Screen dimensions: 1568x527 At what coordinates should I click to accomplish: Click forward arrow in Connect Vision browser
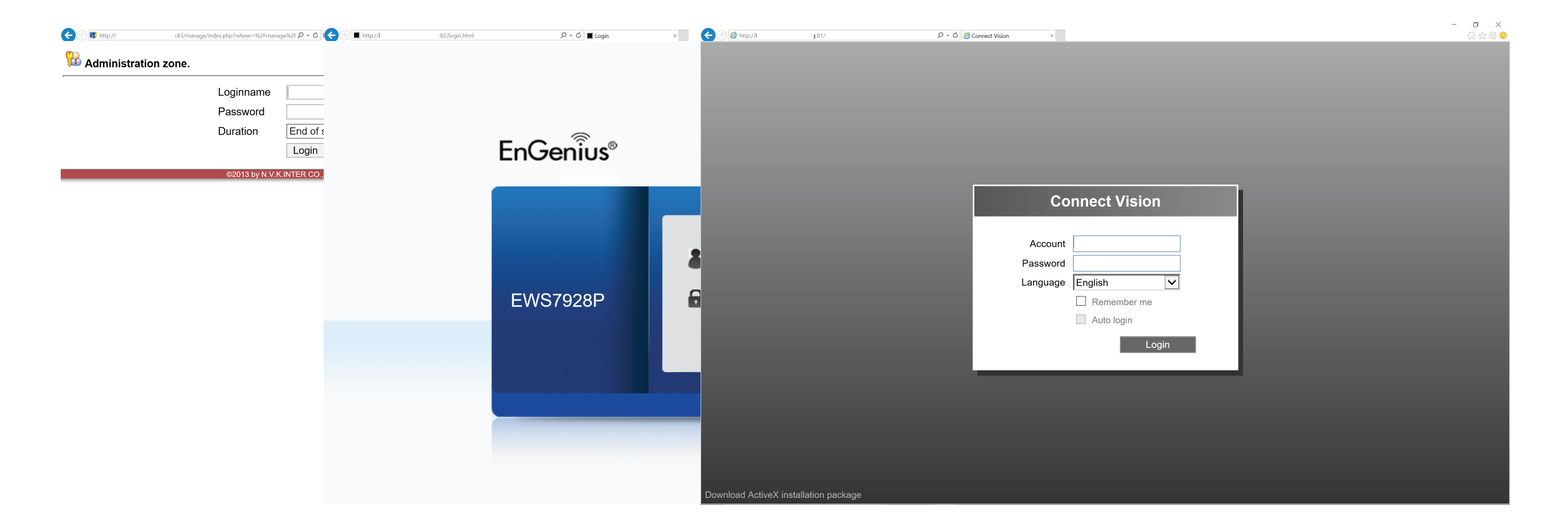722,35
